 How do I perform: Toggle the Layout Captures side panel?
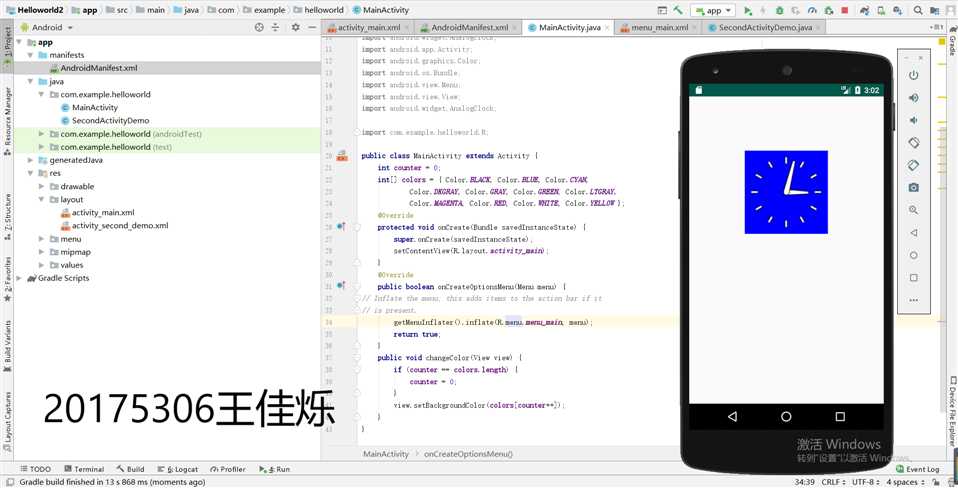(x=7, y=423)
